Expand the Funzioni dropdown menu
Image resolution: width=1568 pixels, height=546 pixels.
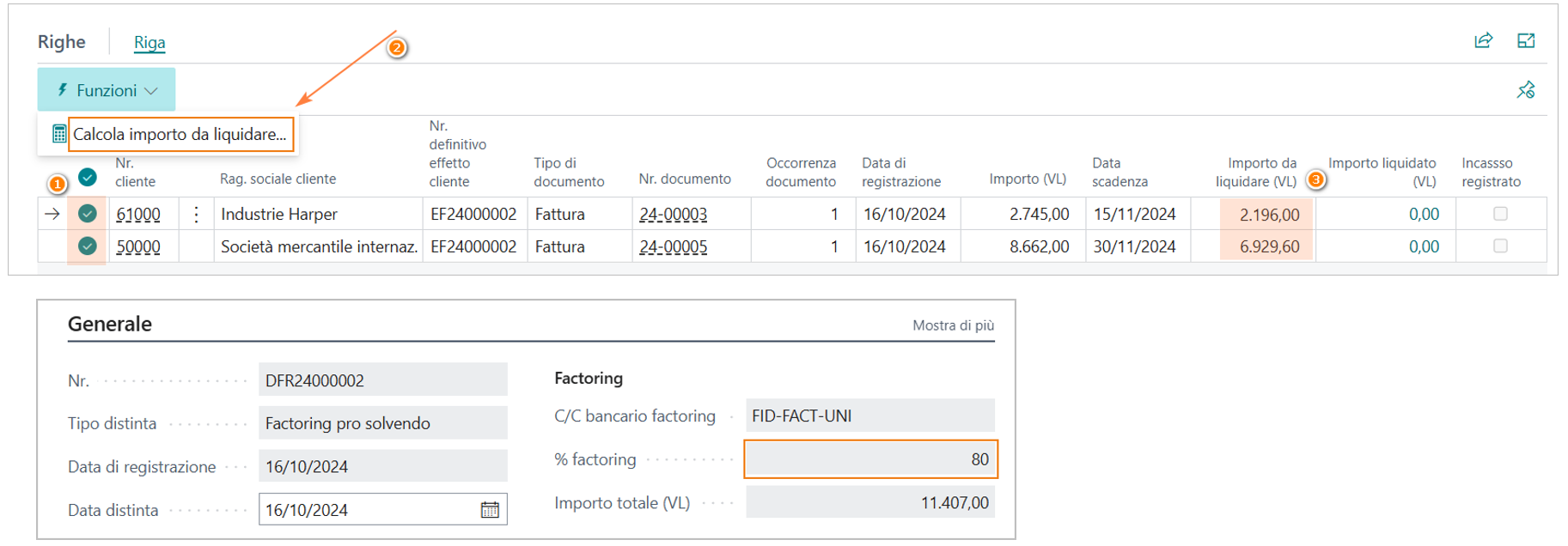(x=107, y=90)
